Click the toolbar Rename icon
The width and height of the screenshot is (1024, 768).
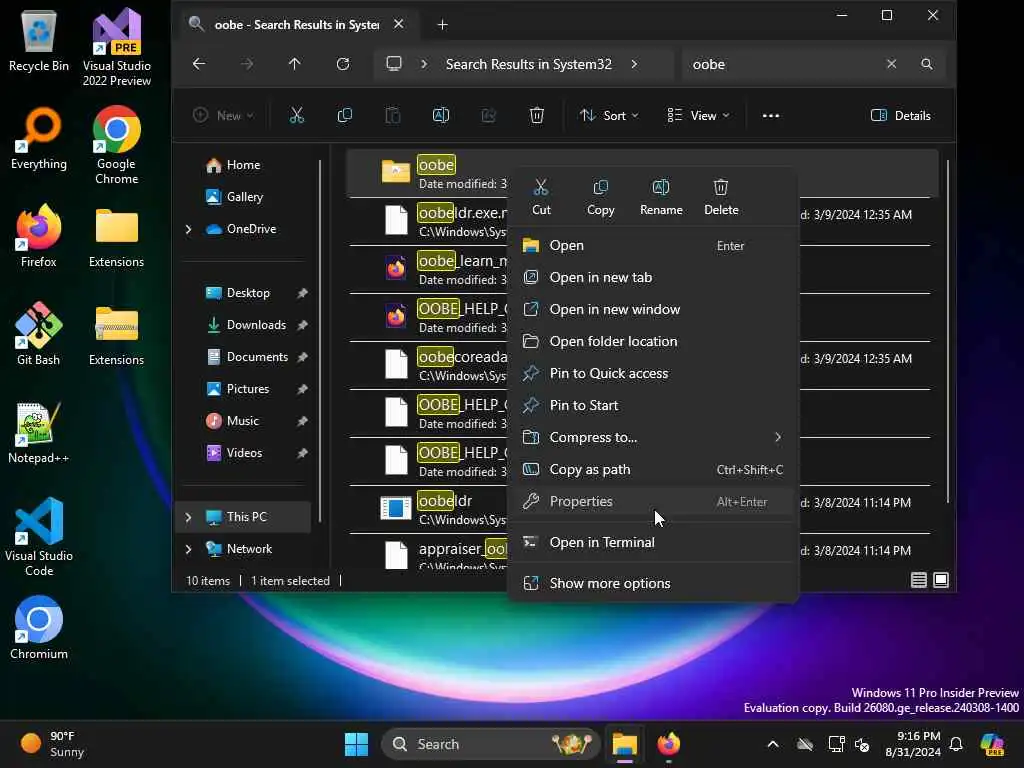441,116
